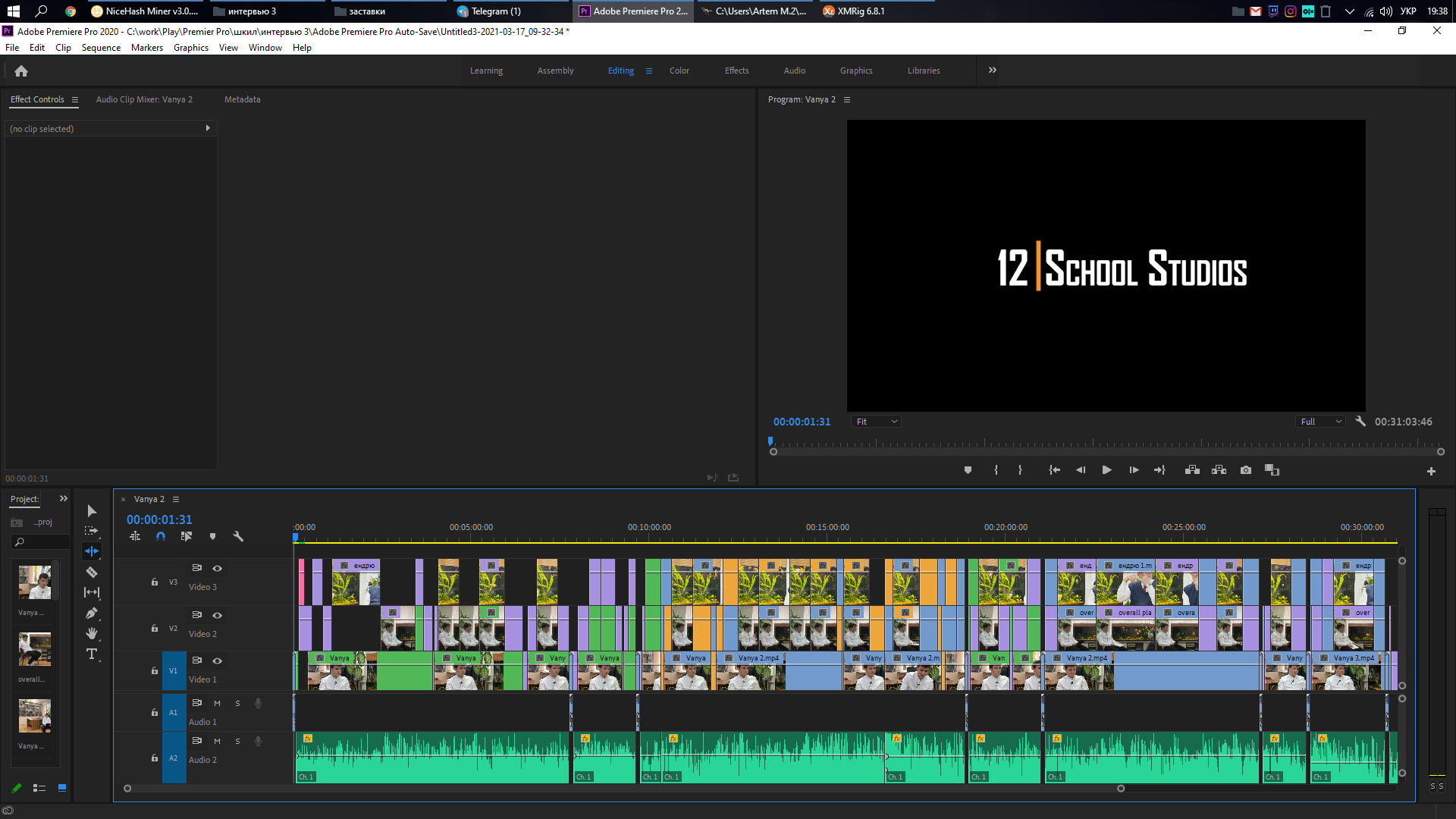Toggle snap in timeline
Image resolution: width=1456 pixels, height=819 pixels.
161,536
